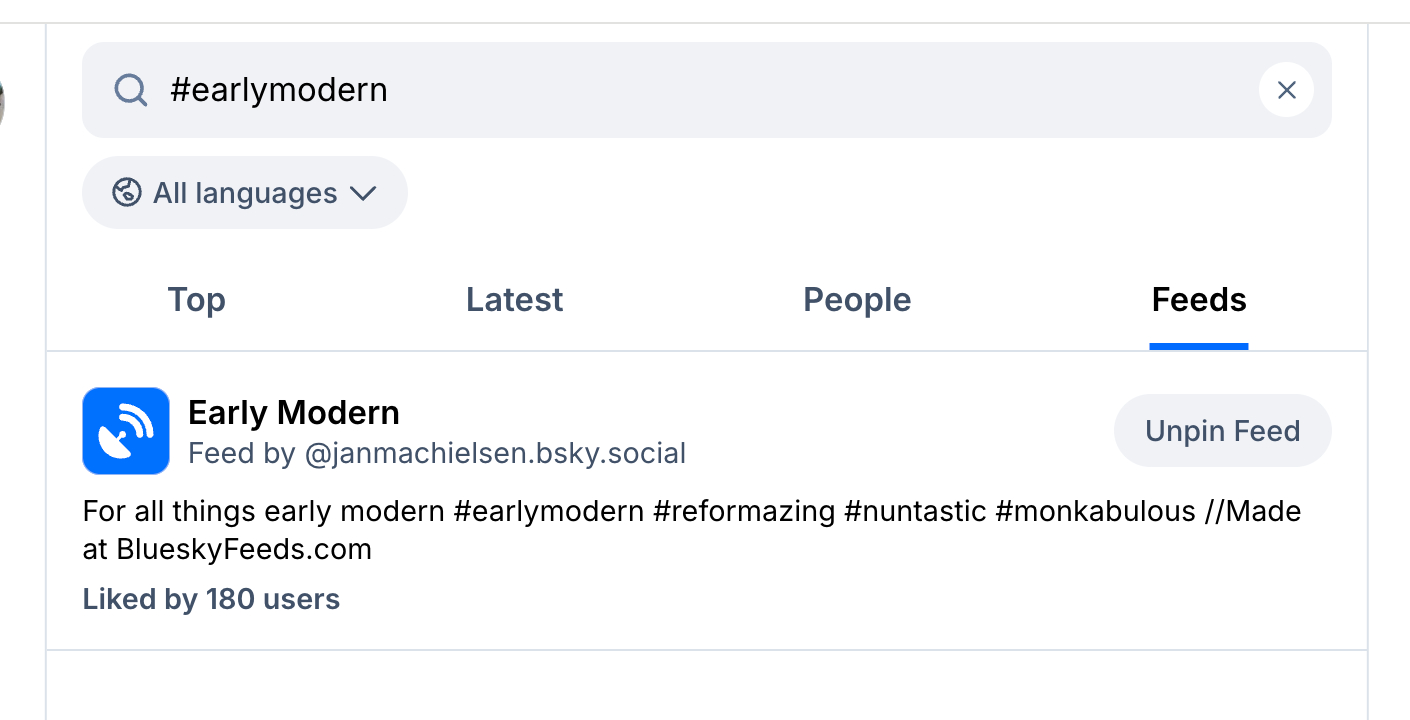
Task: Click the Early Modern feed satellite icon
Action: tap(126, 431)
